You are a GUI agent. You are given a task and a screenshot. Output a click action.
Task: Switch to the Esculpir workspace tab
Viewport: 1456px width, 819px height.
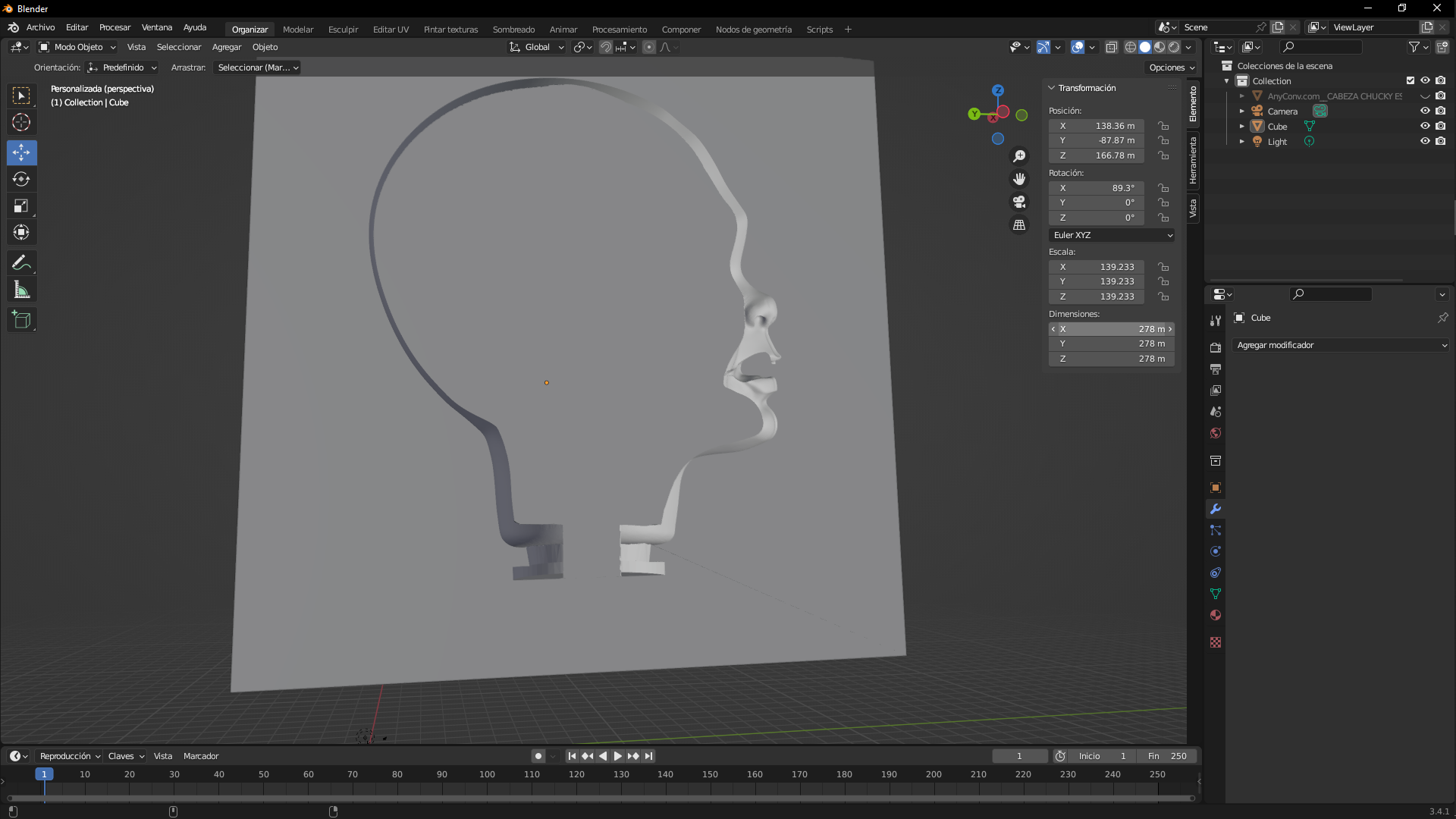(343, 30)
